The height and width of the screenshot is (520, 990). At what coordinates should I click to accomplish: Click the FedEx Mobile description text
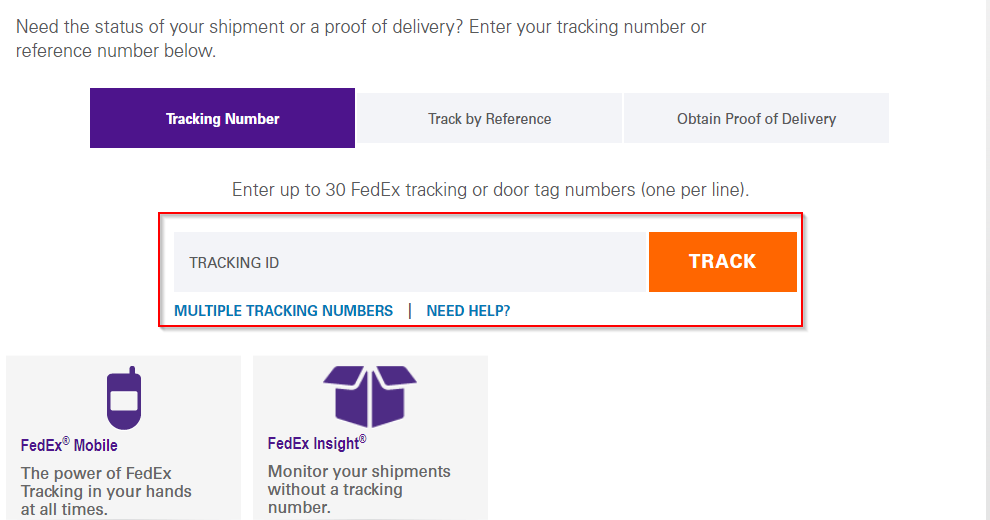(x=105, y=491)
